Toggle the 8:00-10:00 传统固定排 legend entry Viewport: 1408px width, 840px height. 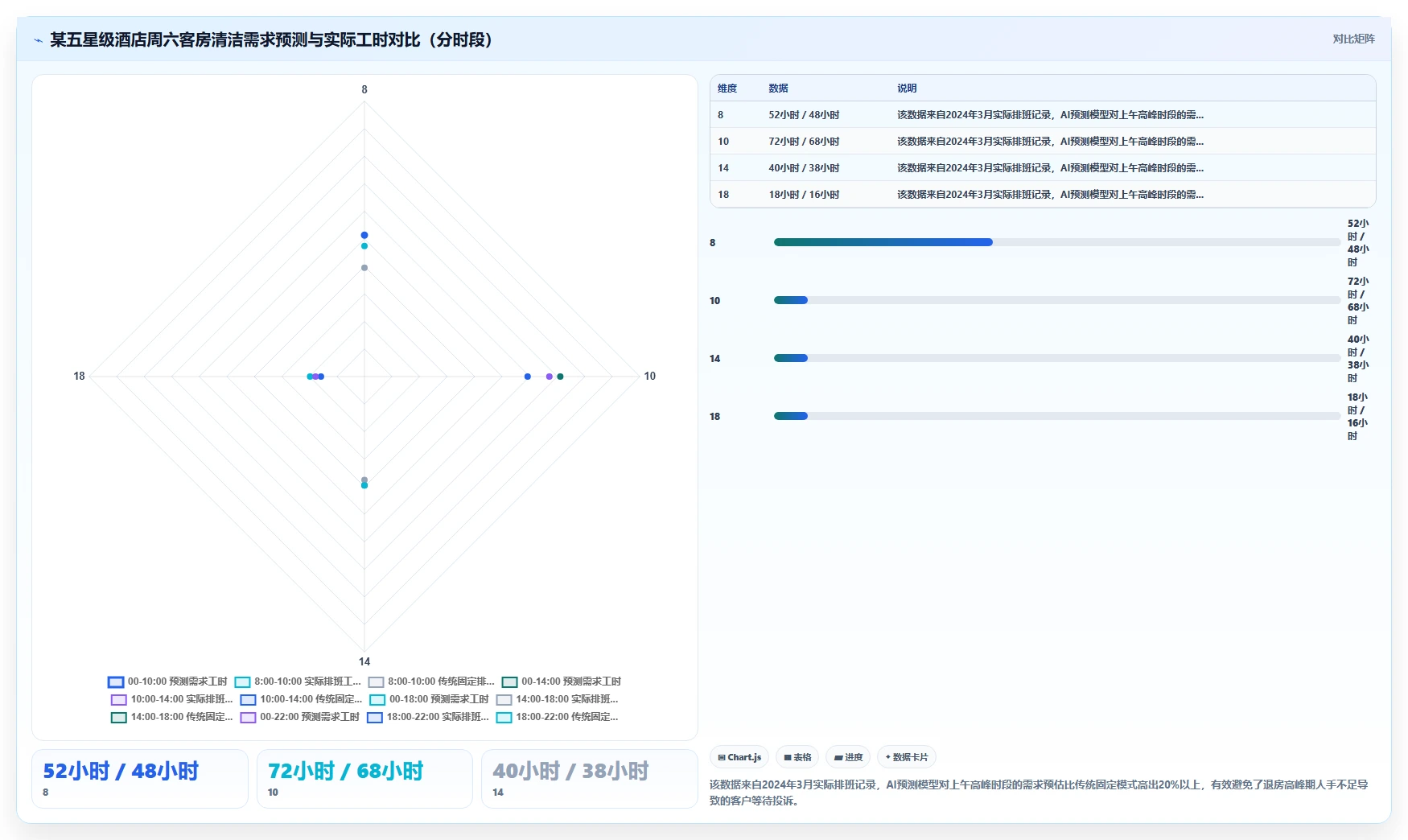click(431, 681)
